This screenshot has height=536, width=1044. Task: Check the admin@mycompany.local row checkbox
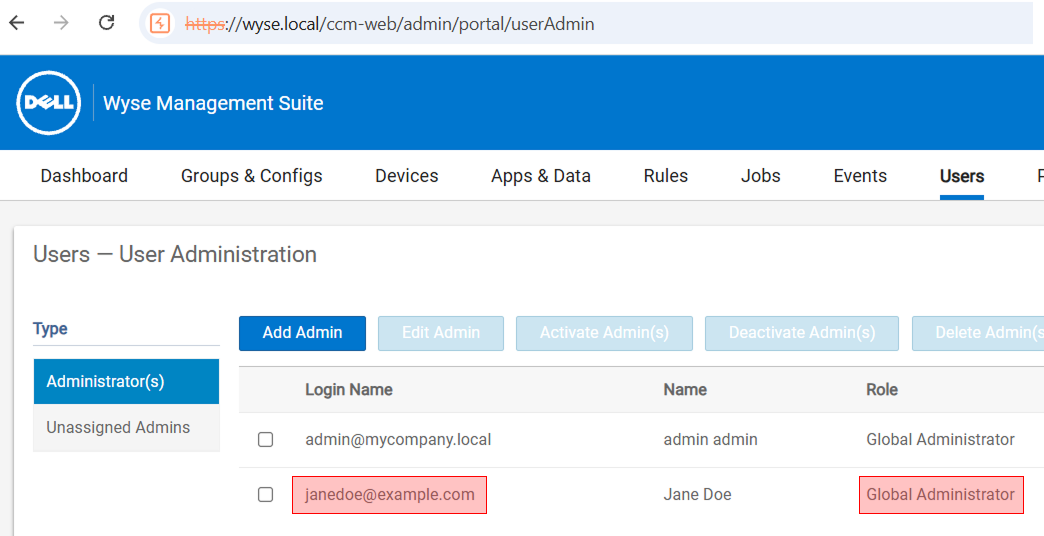pyautogui.click(x=265, y=440)
